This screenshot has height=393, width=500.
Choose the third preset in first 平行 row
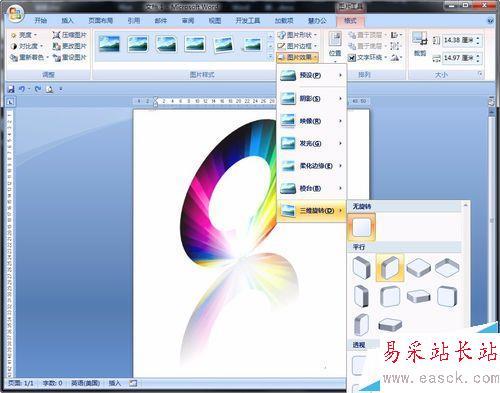click(x=419, y=268)
